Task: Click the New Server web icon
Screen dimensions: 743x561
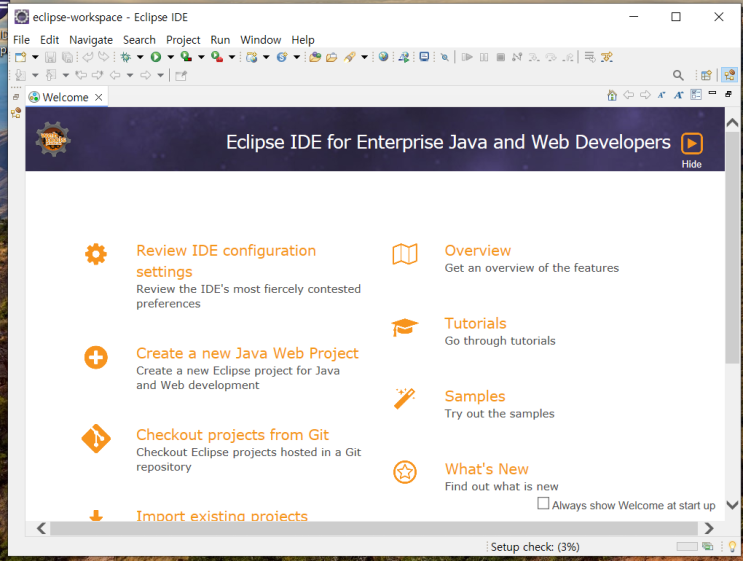Action: [x=252, y=57]
